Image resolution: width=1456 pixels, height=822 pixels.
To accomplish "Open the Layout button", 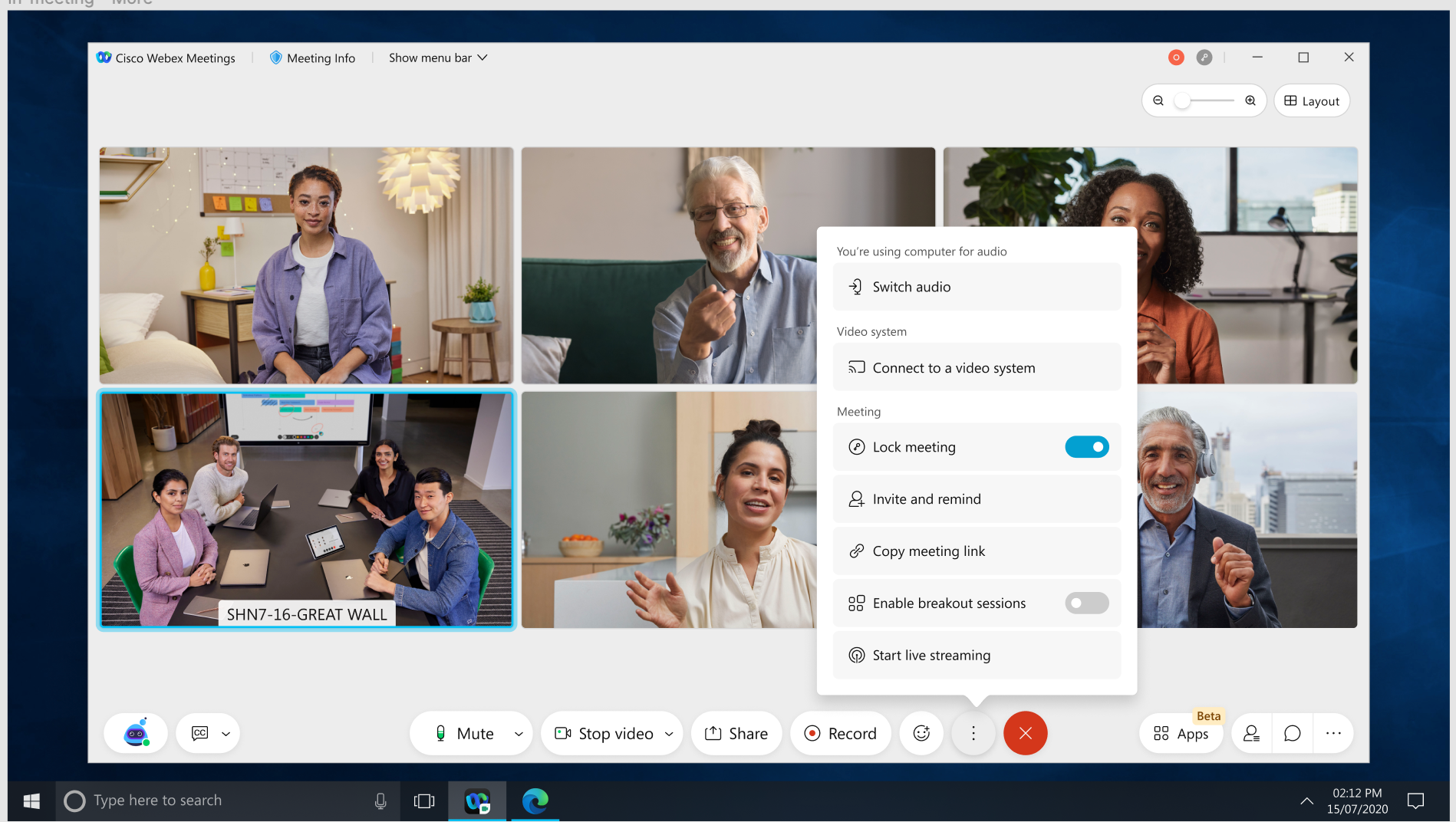I will coord(1312,101).
